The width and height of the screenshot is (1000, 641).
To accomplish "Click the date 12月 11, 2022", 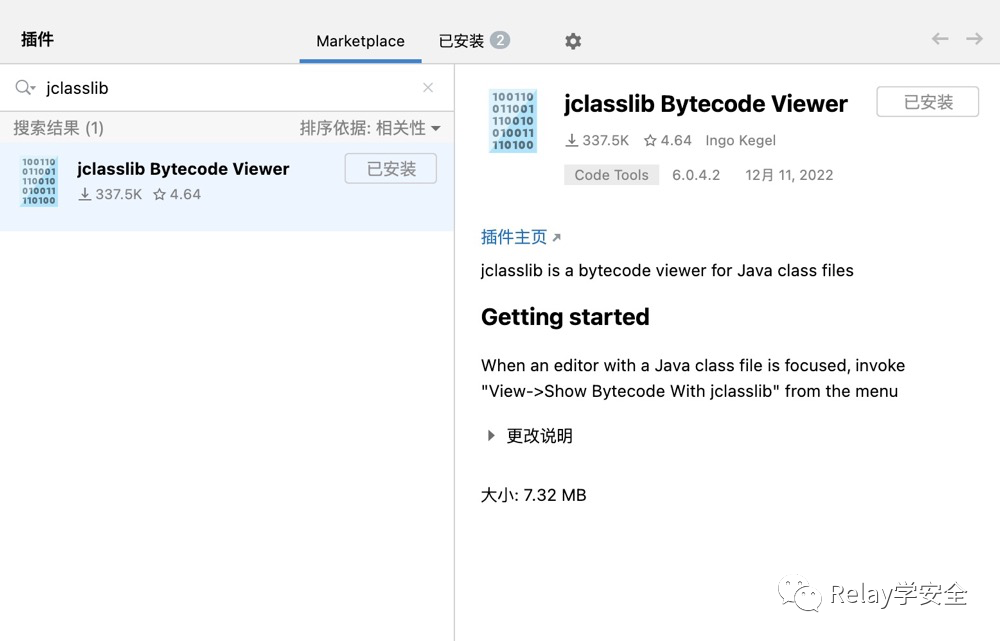I will 789,175.
